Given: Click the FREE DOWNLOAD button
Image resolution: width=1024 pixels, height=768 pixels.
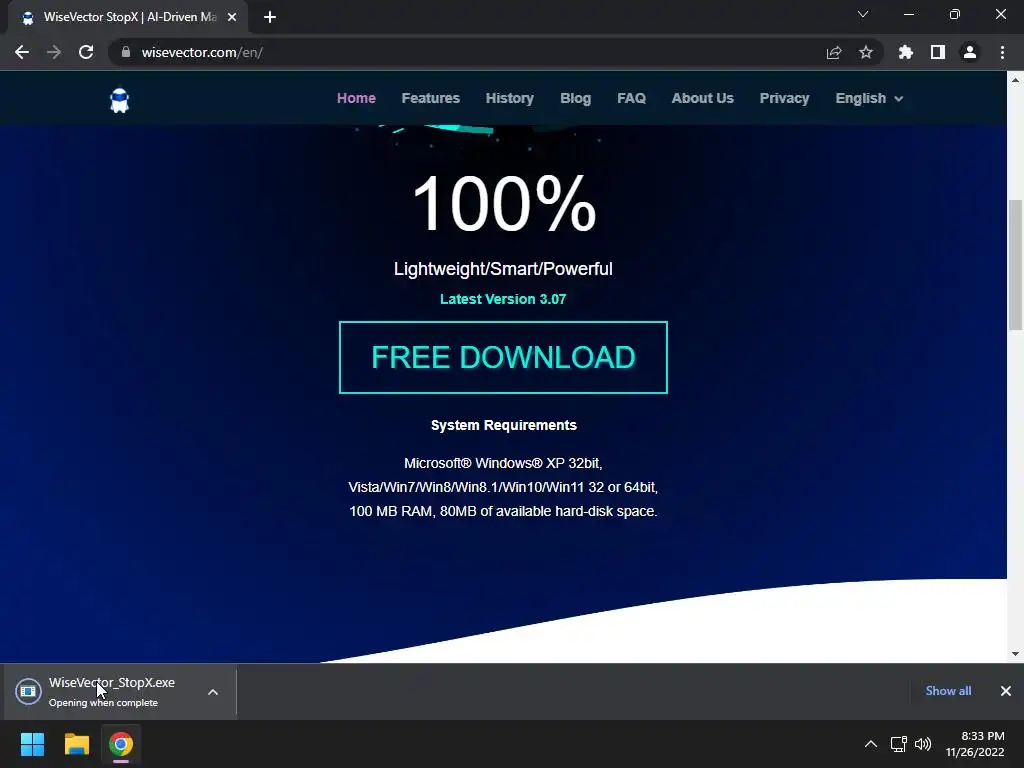Looking at the screenshot, I should pos(503,357).
